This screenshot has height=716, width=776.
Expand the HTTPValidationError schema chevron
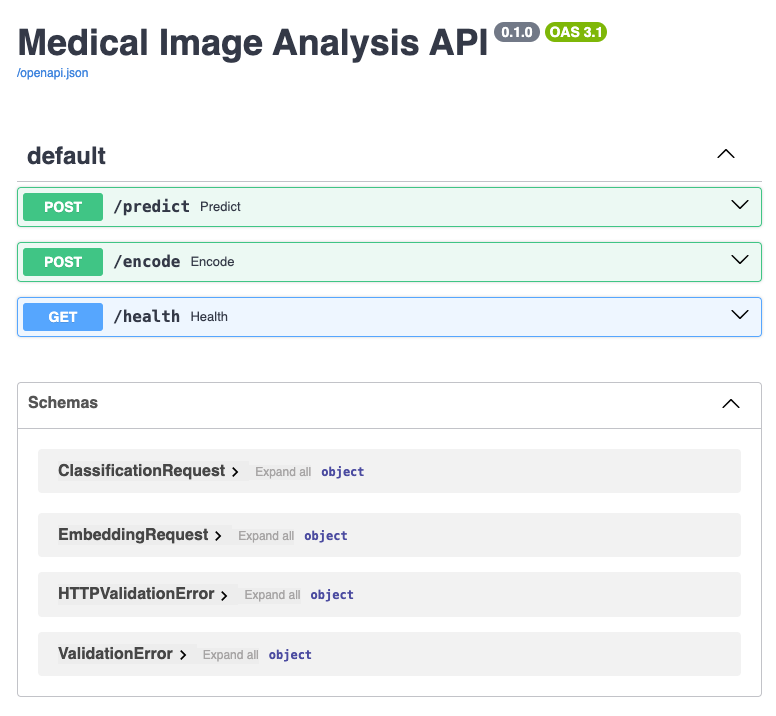click(224, 595)
